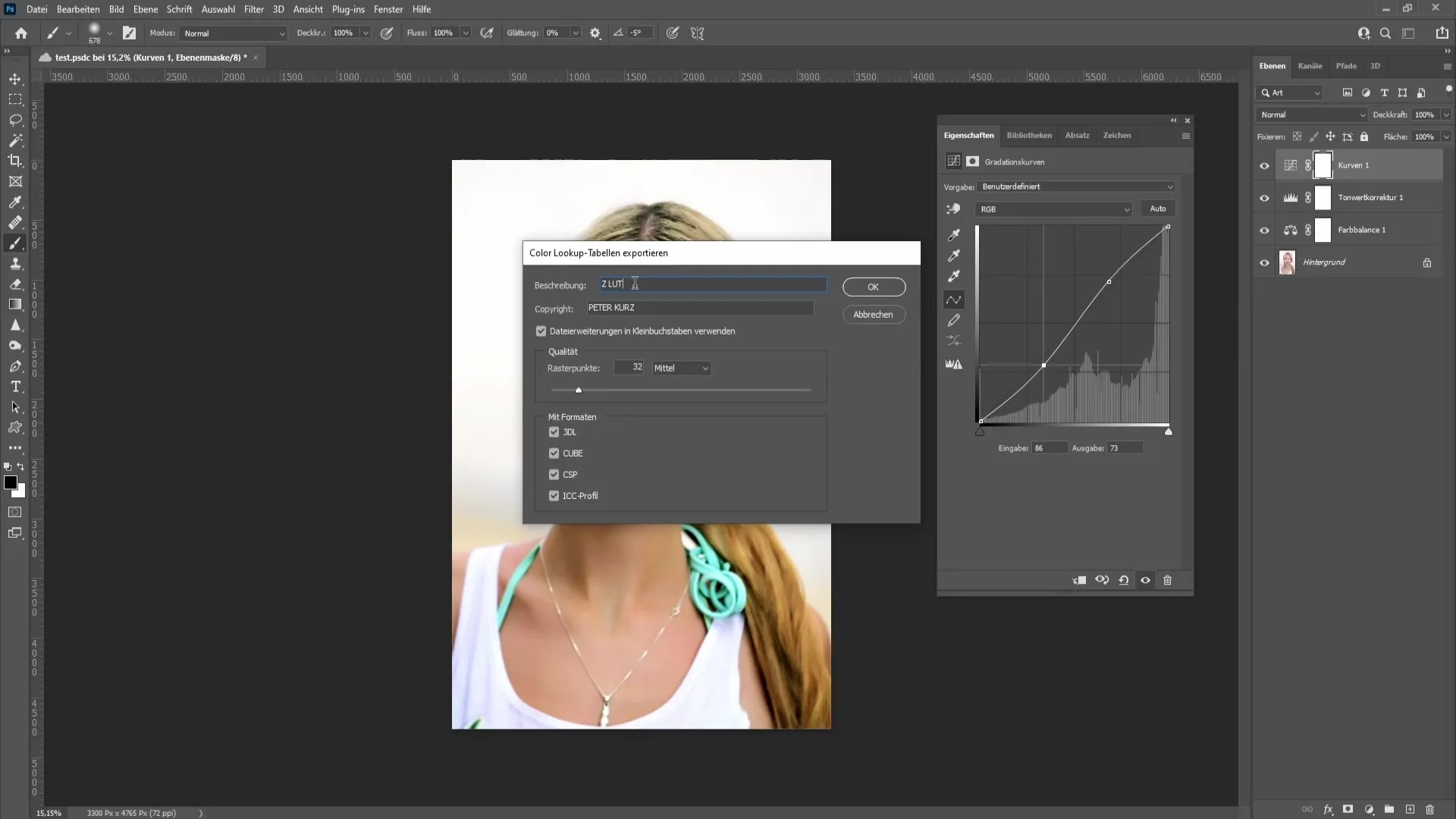Toggle visibility of Farbbalance 1 layer

click(x=1264, y=229)
